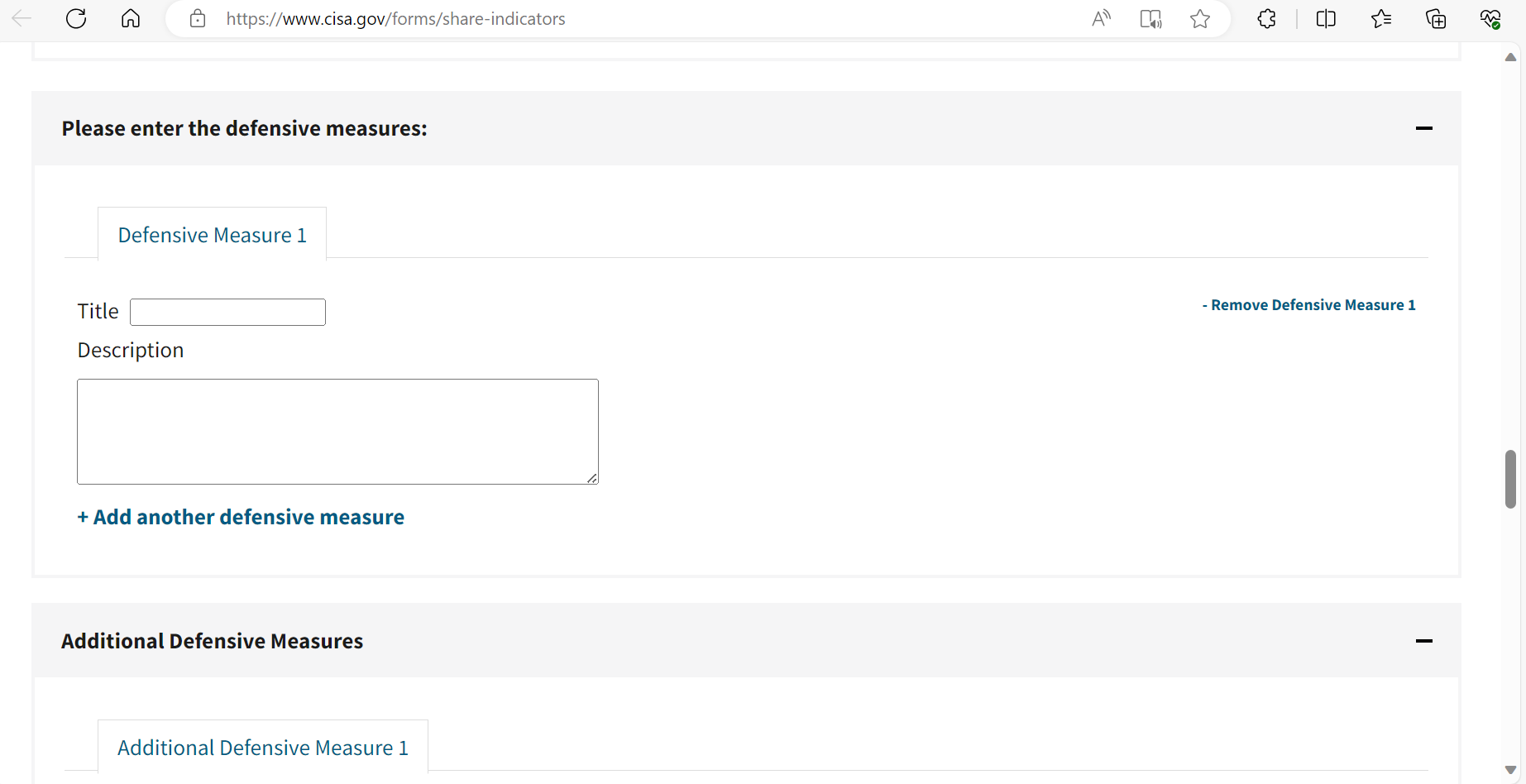1526x784 pixels.
Task: Start Read Aloud for this page
Action: tap(1101, 19)
